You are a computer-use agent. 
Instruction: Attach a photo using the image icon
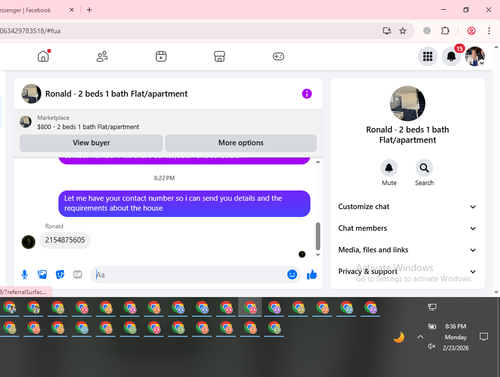pyautogui.click(x=42, y=275)
